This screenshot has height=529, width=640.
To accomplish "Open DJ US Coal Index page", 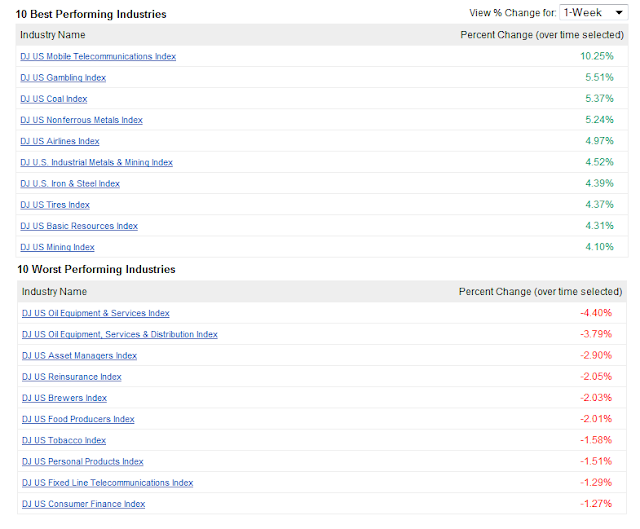I will pos(54,99).
